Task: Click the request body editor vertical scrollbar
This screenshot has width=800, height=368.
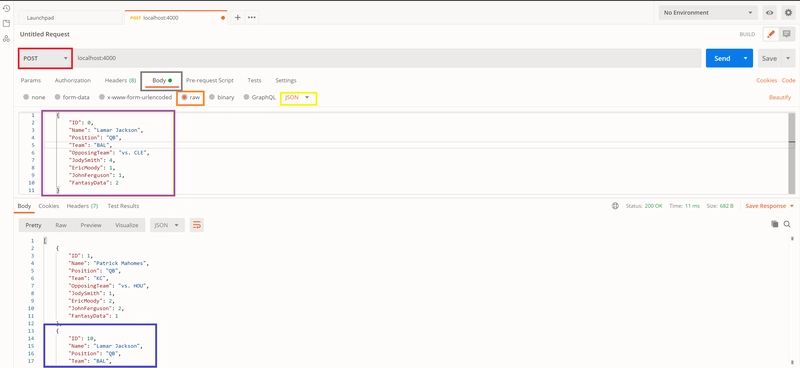Action: tap(791, 153)
